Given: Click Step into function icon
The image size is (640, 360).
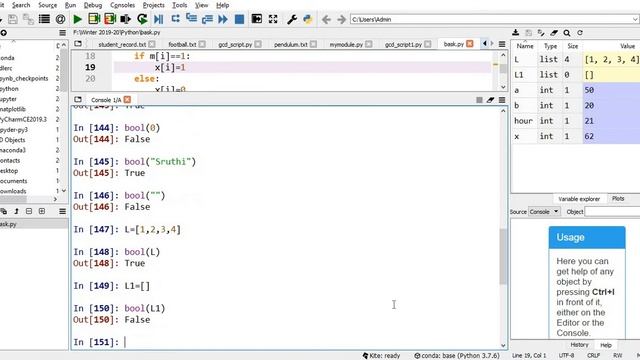Looking at the screenshot, I should (x=191, y=19).
